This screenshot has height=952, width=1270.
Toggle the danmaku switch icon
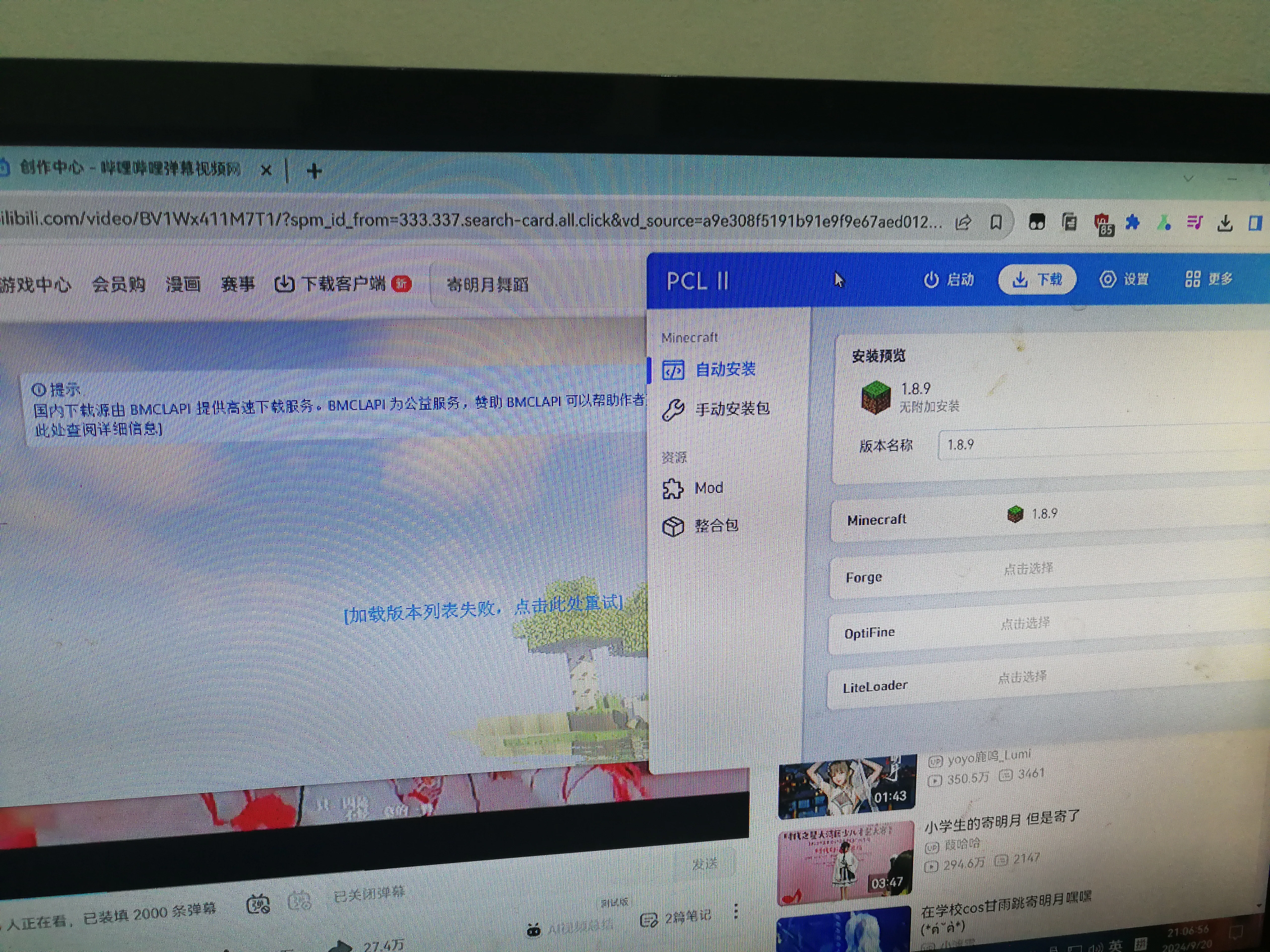point(258,904)
